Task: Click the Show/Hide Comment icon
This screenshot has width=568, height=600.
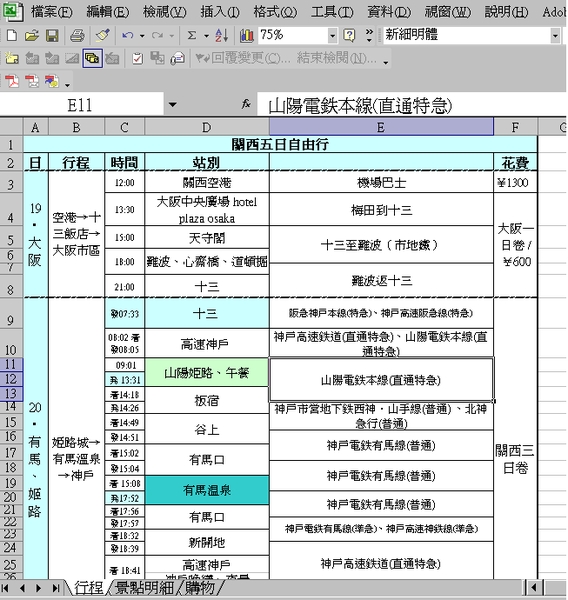Action: pyautogui.click(x=72, y=58)
